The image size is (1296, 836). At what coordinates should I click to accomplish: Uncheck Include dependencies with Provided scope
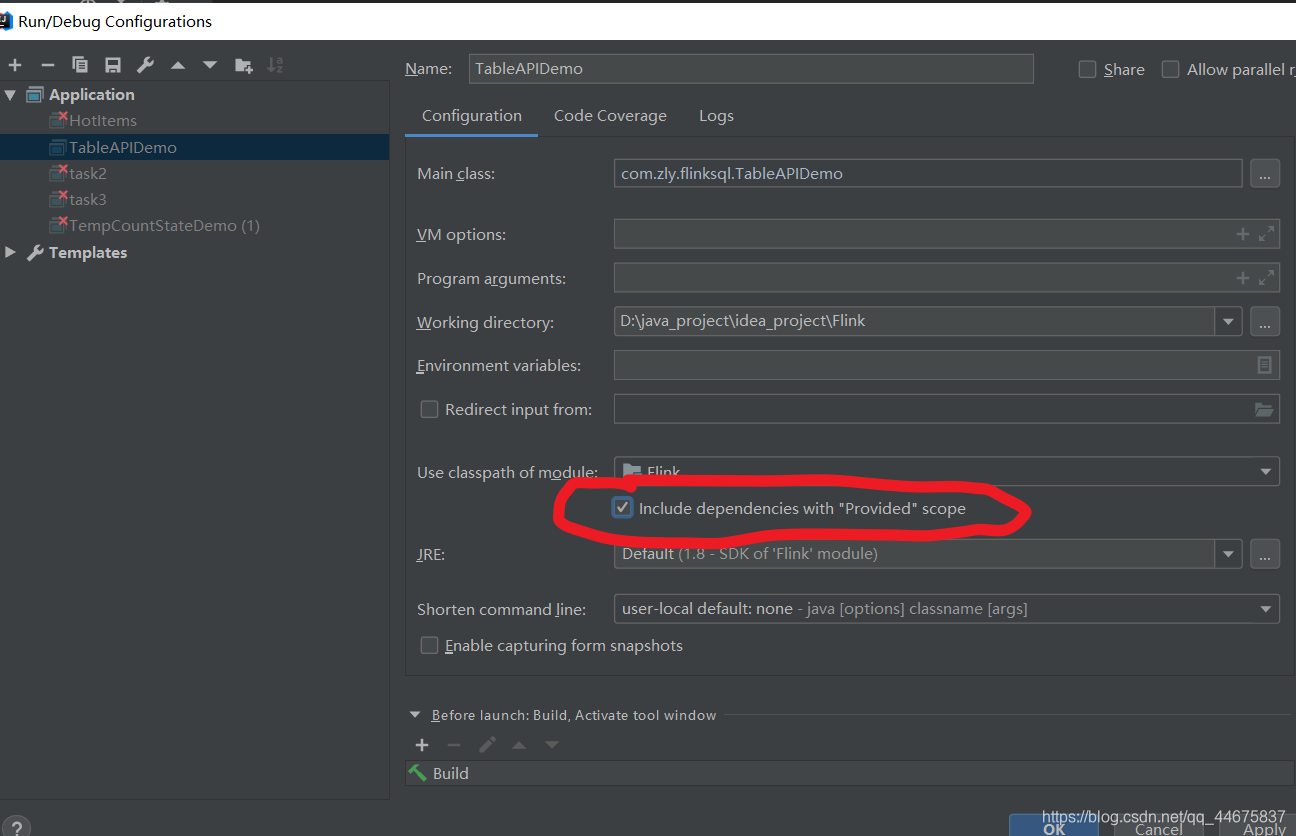point(623,508)
